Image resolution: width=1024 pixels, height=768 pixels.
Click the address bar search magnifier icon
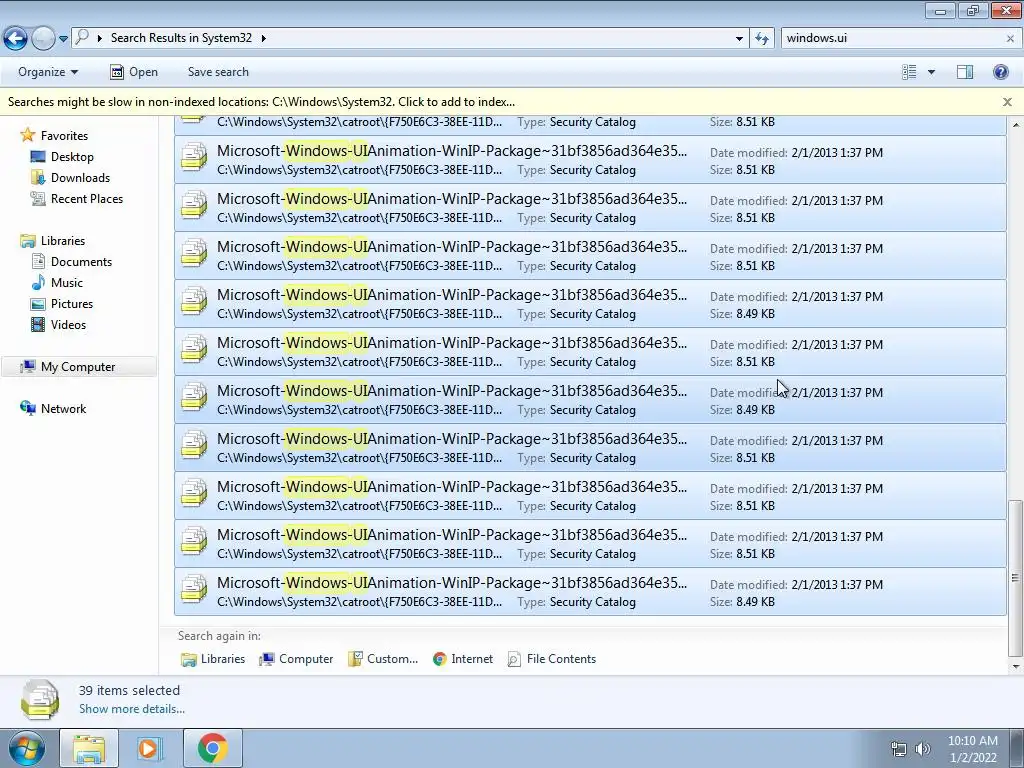tap(82, 38)
